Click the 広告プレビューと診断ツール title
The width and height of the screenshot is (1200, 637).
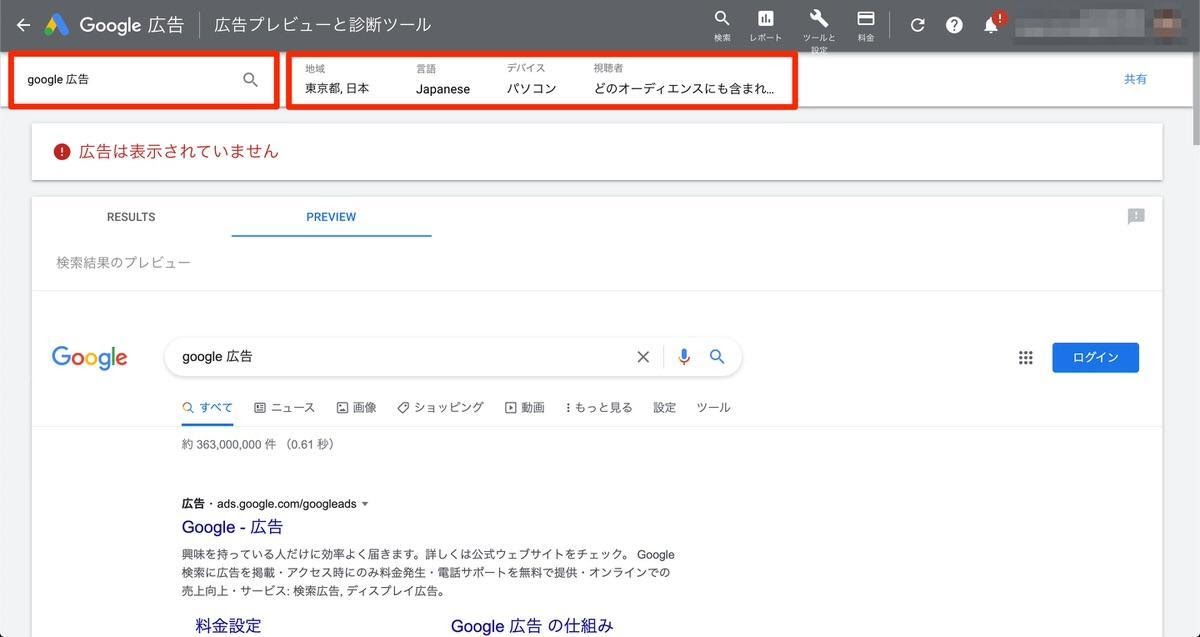click(323, 25)
